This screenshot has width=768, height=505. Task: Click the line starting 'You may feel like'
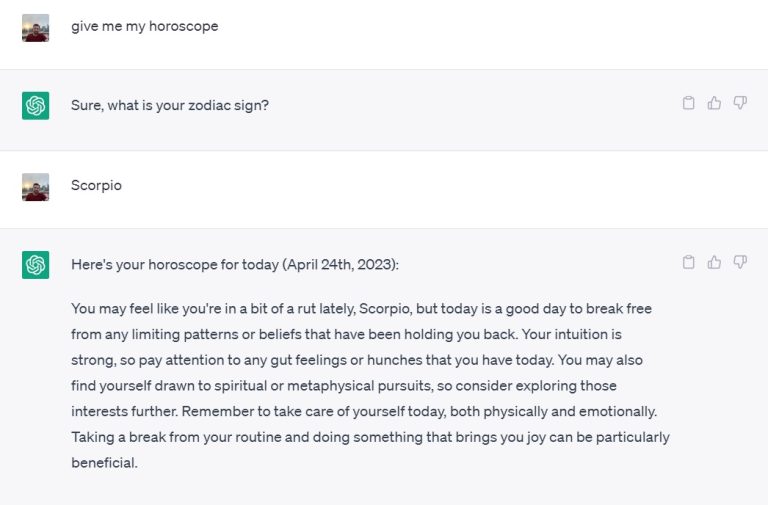point(361,309)
